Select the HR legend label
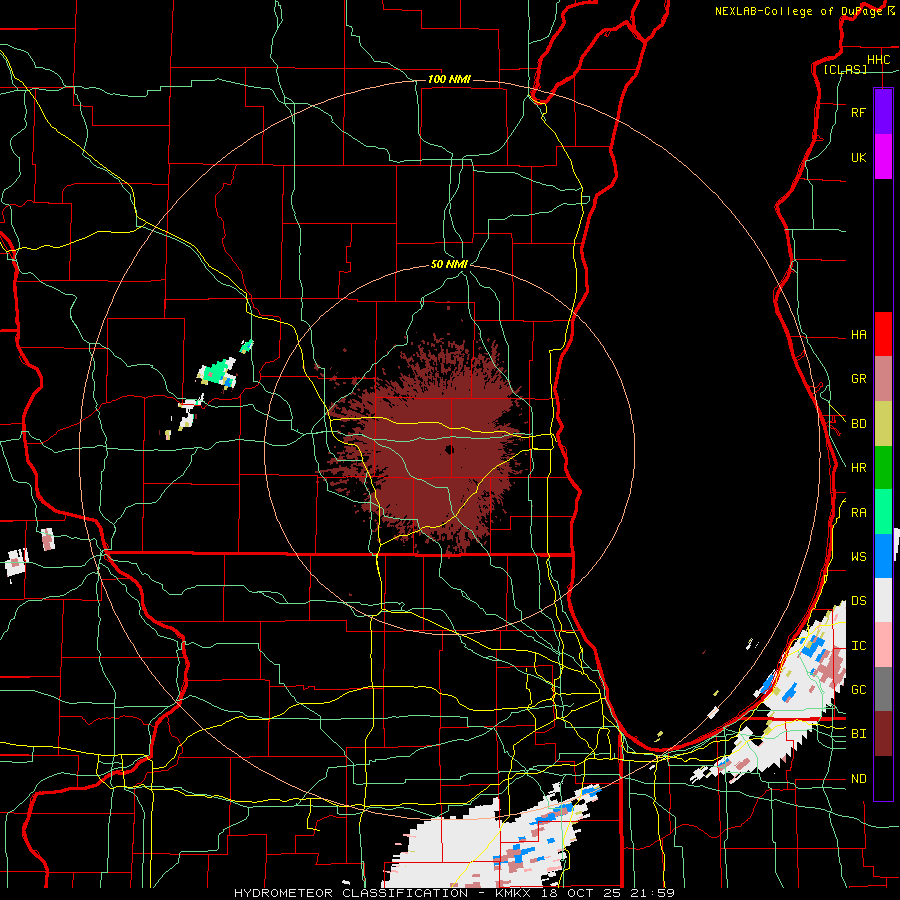 coord(858,468)
